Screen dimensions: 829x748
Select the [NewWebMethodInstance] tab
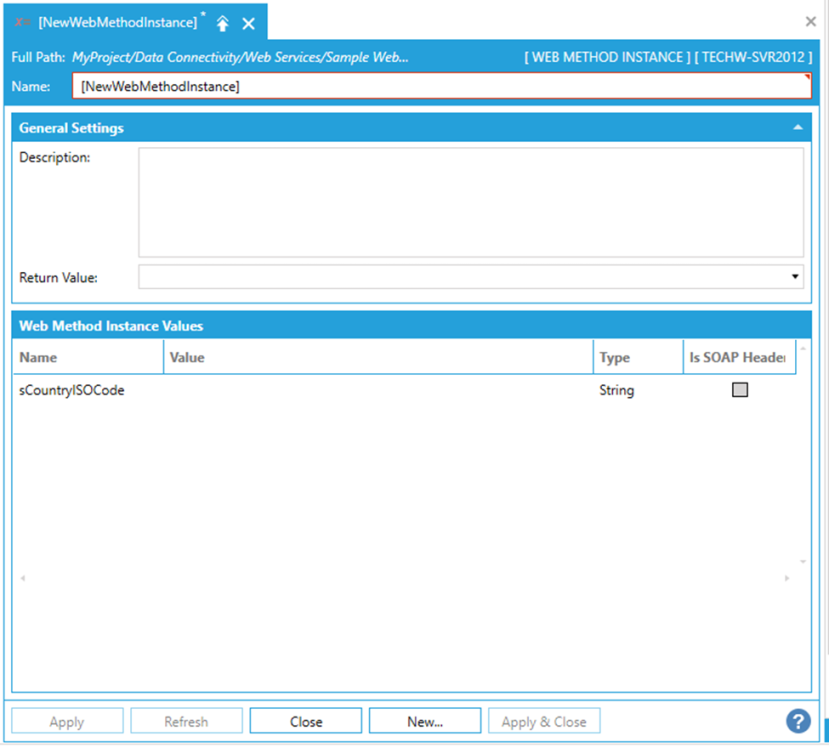coord(117,22)
